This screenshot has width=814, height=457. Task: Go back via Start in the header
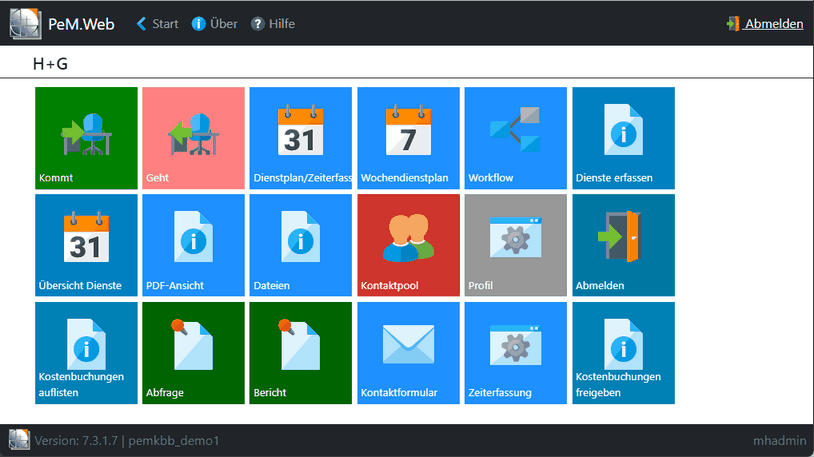click(157, 24)
